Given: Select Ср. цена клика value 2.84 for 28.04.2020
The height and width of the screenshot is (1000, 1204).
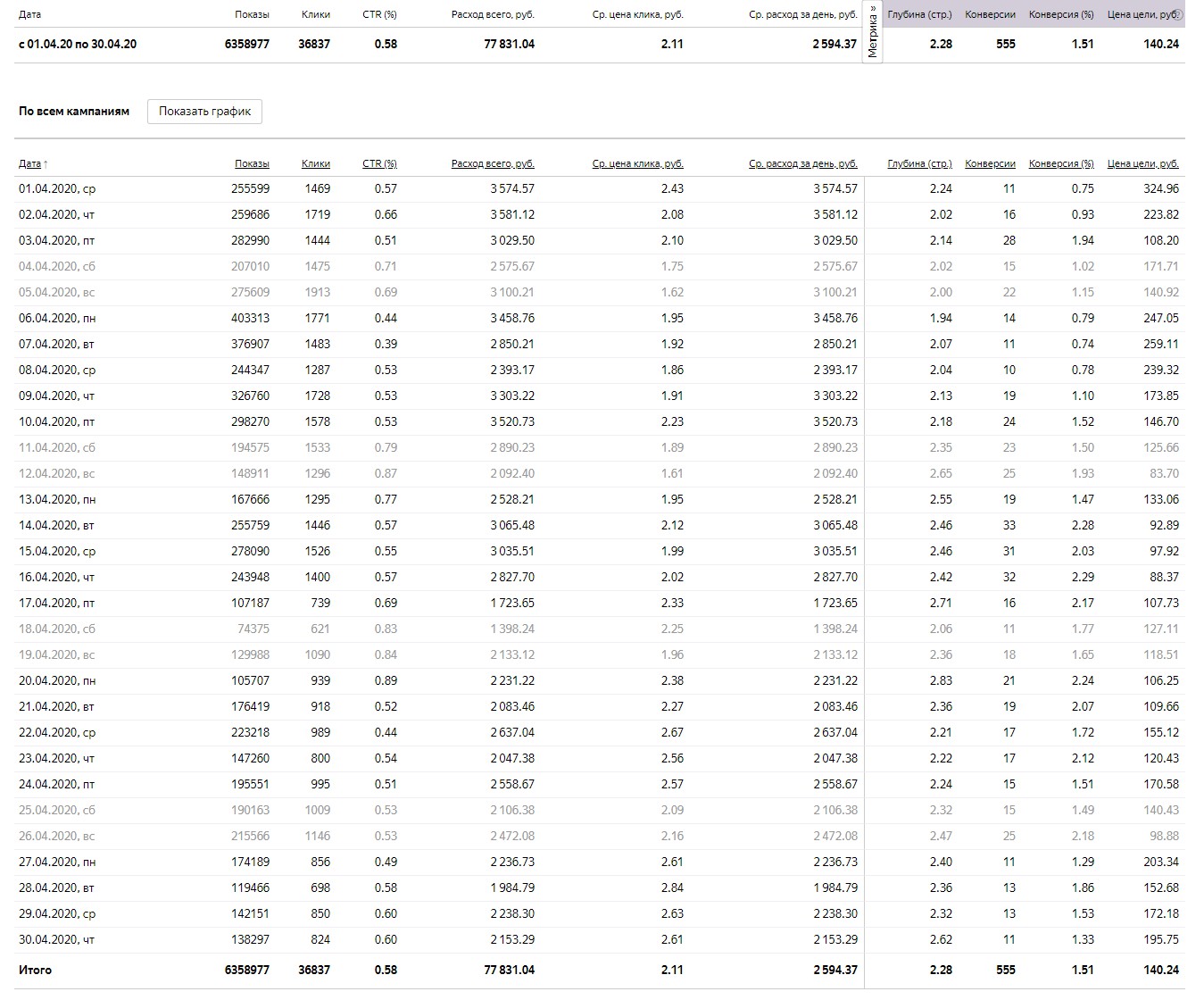Looking at the screenshot, I should [672, 887].
